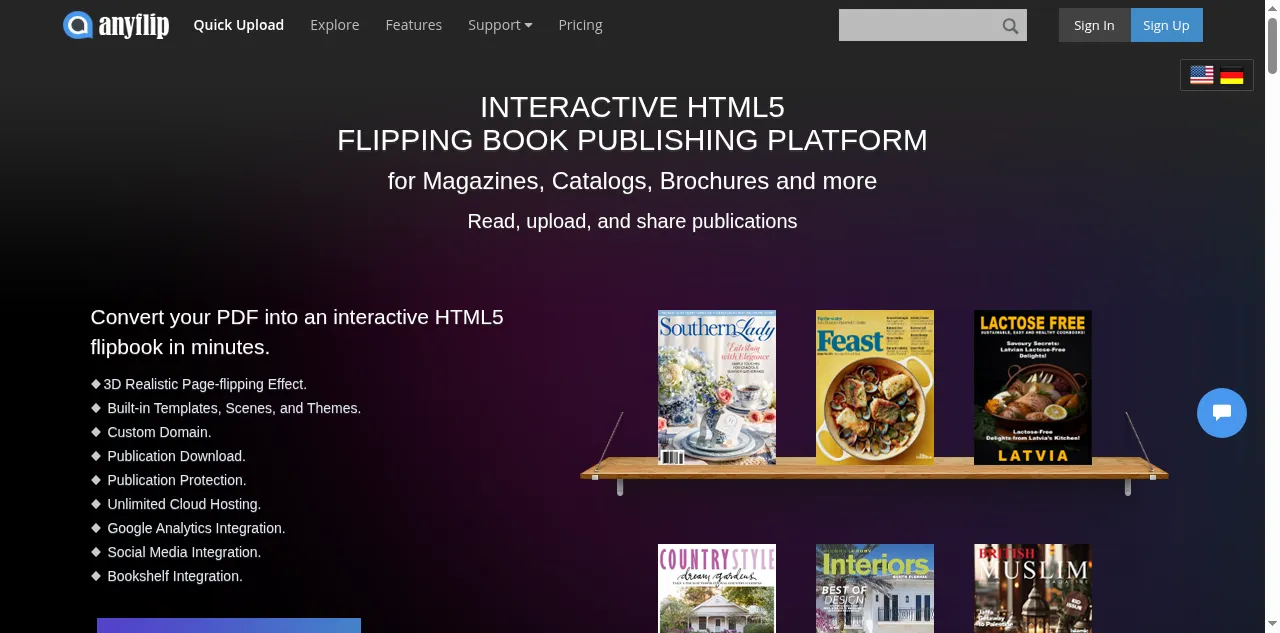Click the AnyFlip logo

(116, 25)
